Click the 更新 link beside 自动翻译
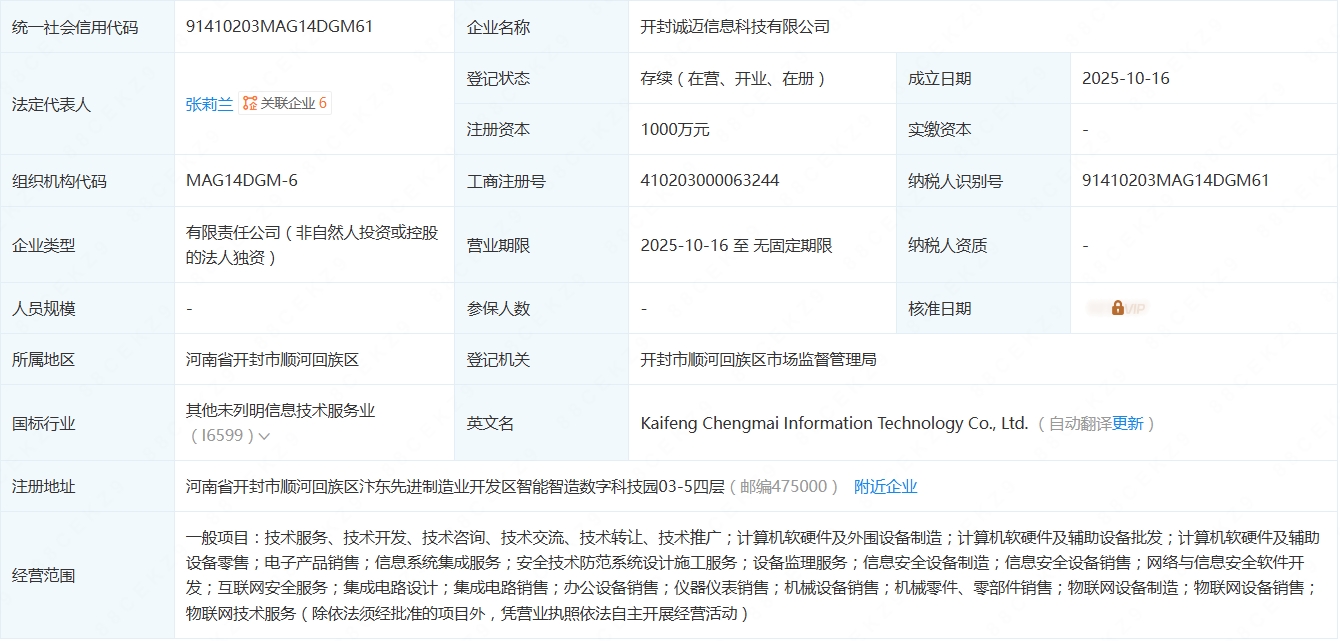Viewport: 1340px width, 641px height. (1127, 423)
